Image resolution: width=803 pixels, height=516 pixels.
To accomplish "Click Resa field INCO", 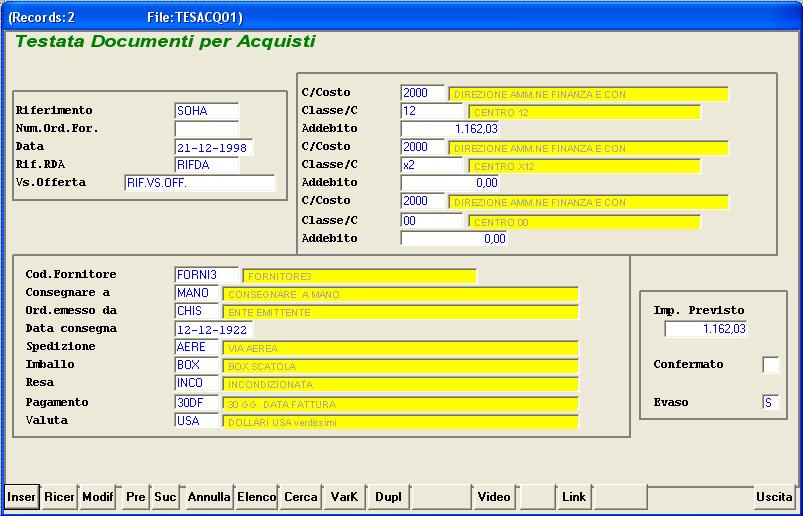I will coord(197,383).
